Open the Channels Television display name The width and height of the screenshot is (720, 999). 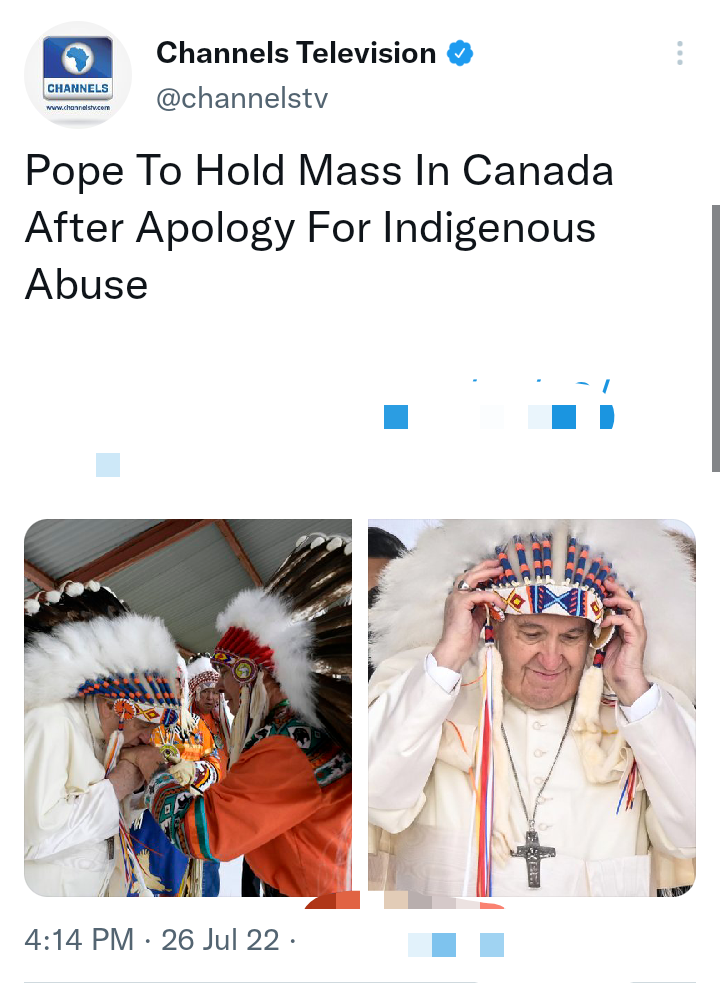[x=296, y=53]
